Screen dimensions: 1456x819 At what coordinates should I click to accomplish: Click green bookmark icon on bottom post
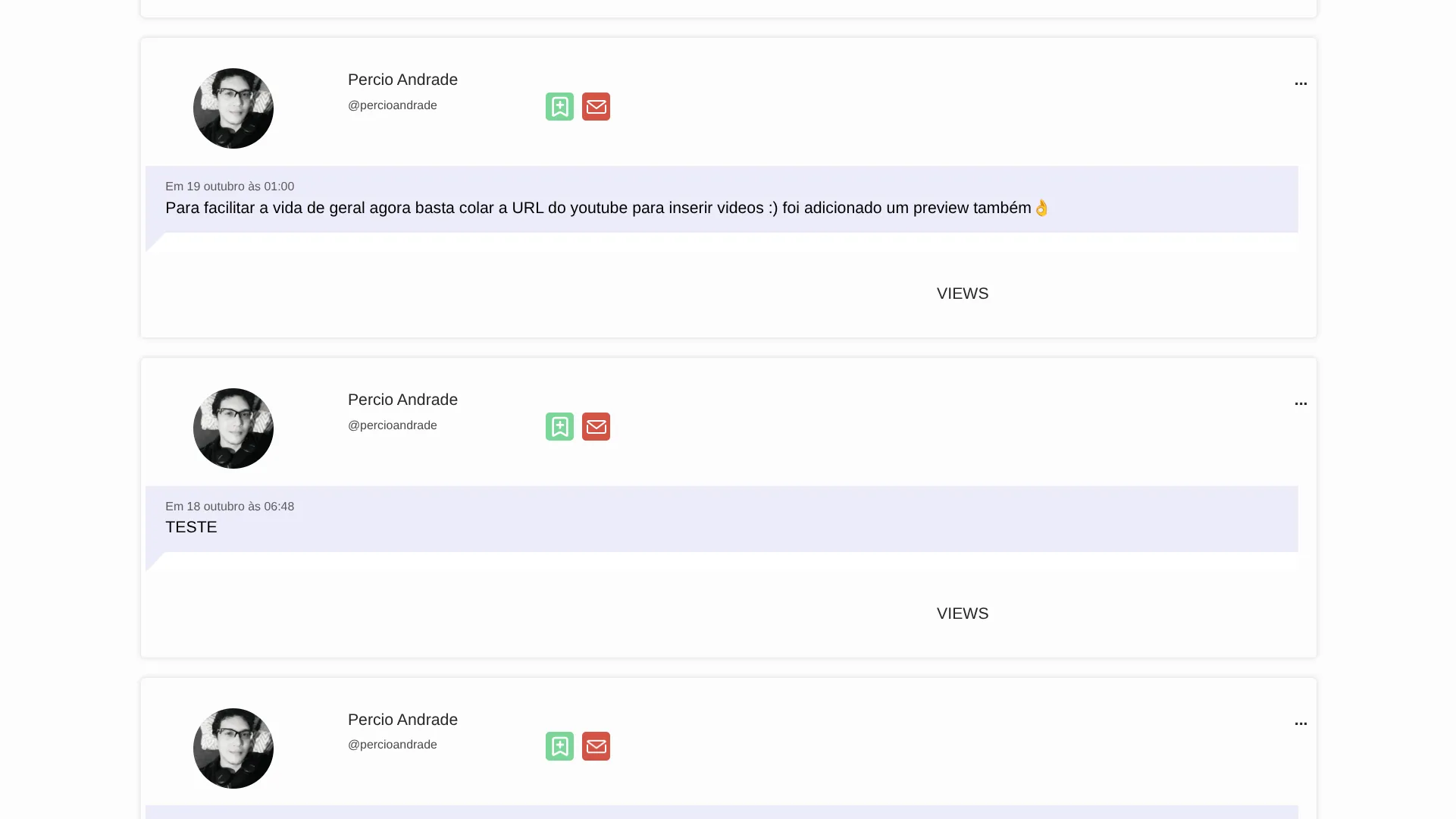pyautogui.click(x=559, y=746)
